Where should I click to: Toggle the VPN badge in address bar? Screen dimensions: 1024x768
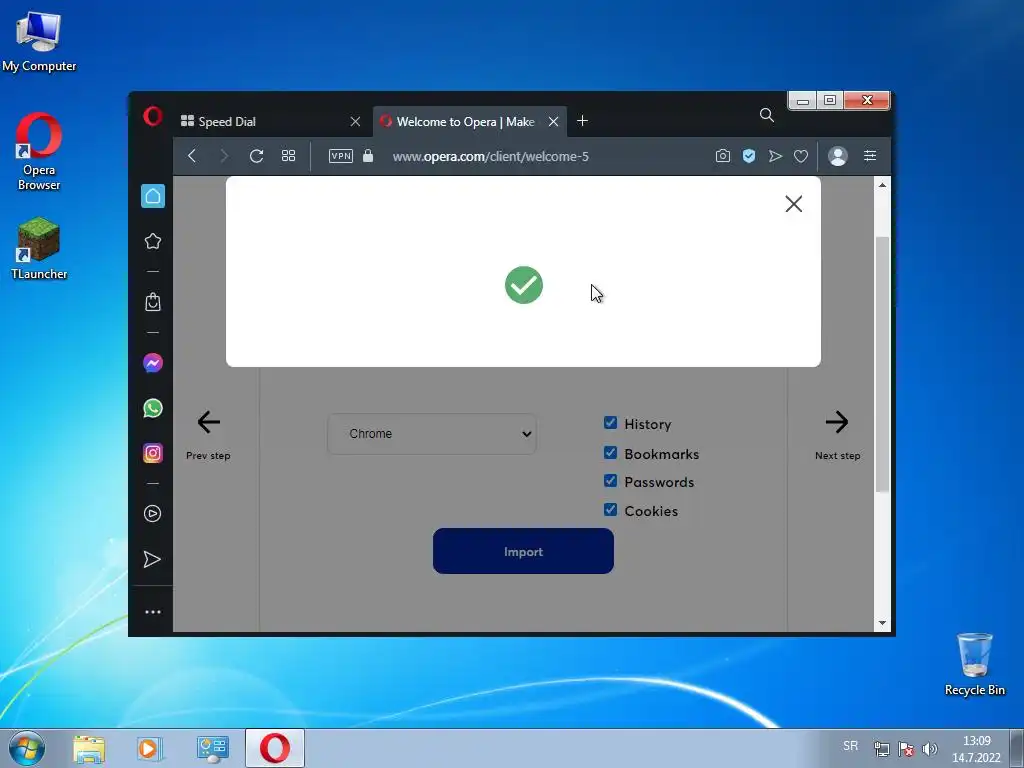tap(341, 155)
